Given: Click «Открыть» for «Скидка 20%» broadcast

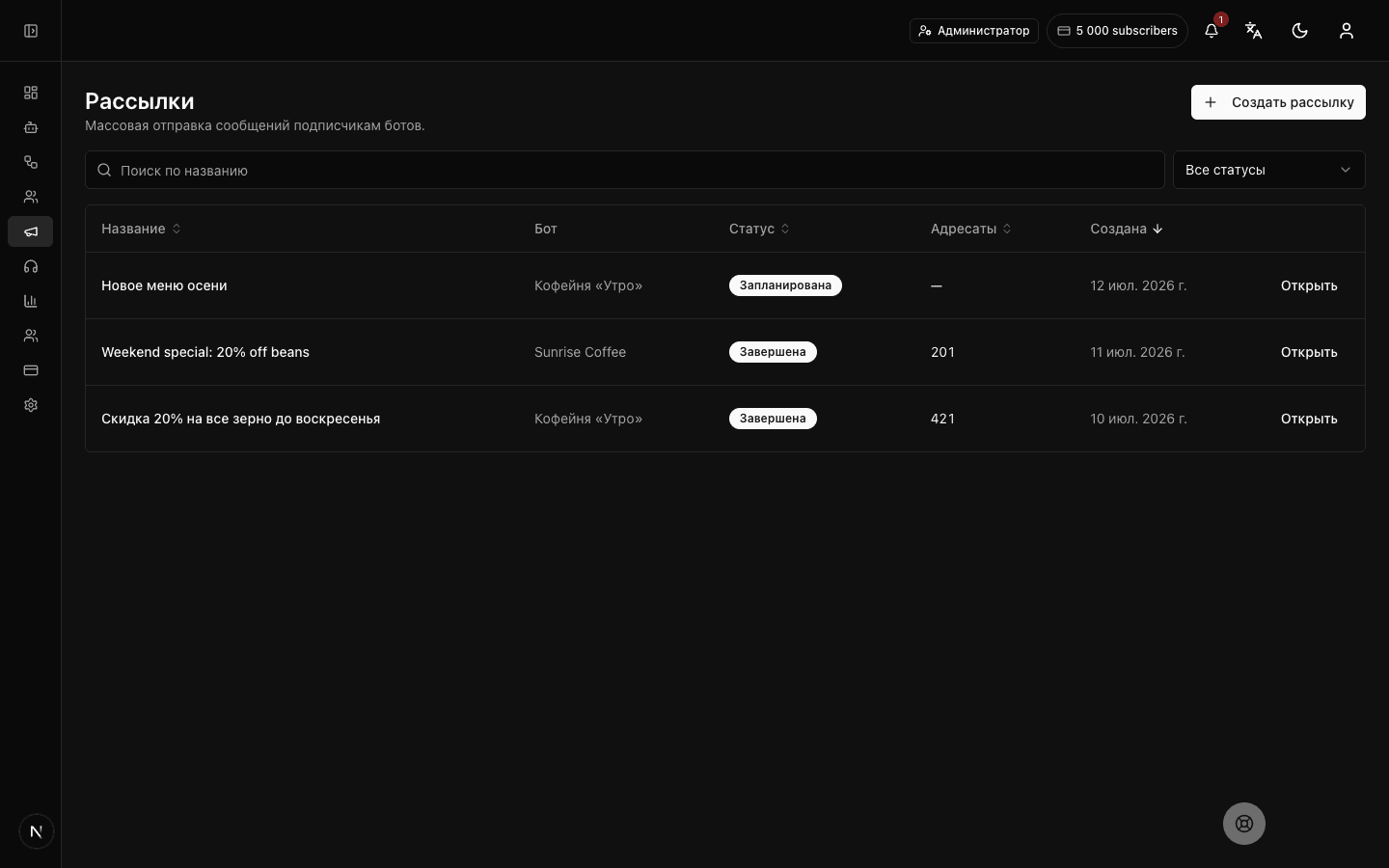Looking at the screenshot, I should tap(1309, 419).
